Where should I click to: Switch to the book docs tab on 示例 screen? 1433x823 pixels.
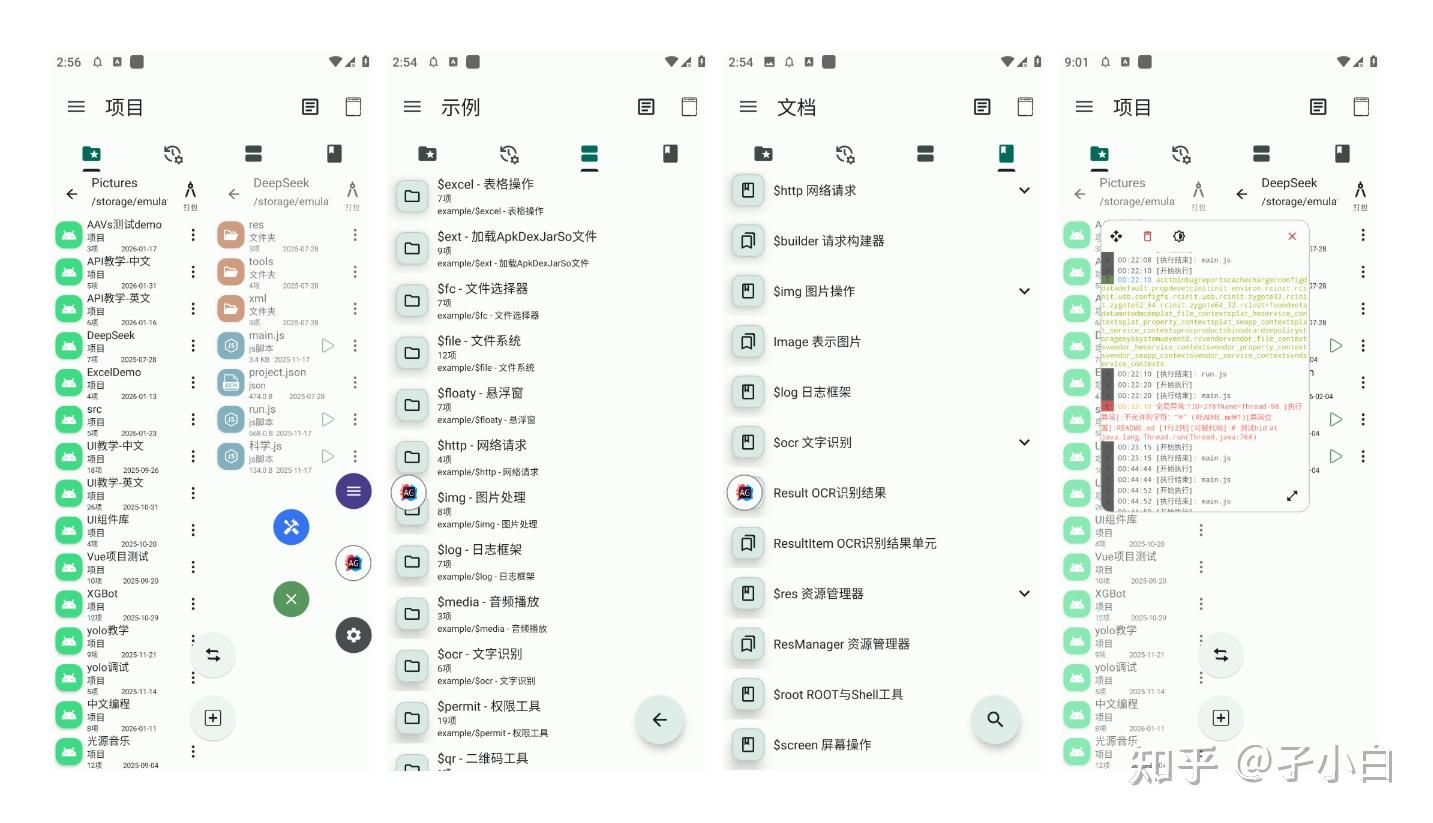(670, 153)
